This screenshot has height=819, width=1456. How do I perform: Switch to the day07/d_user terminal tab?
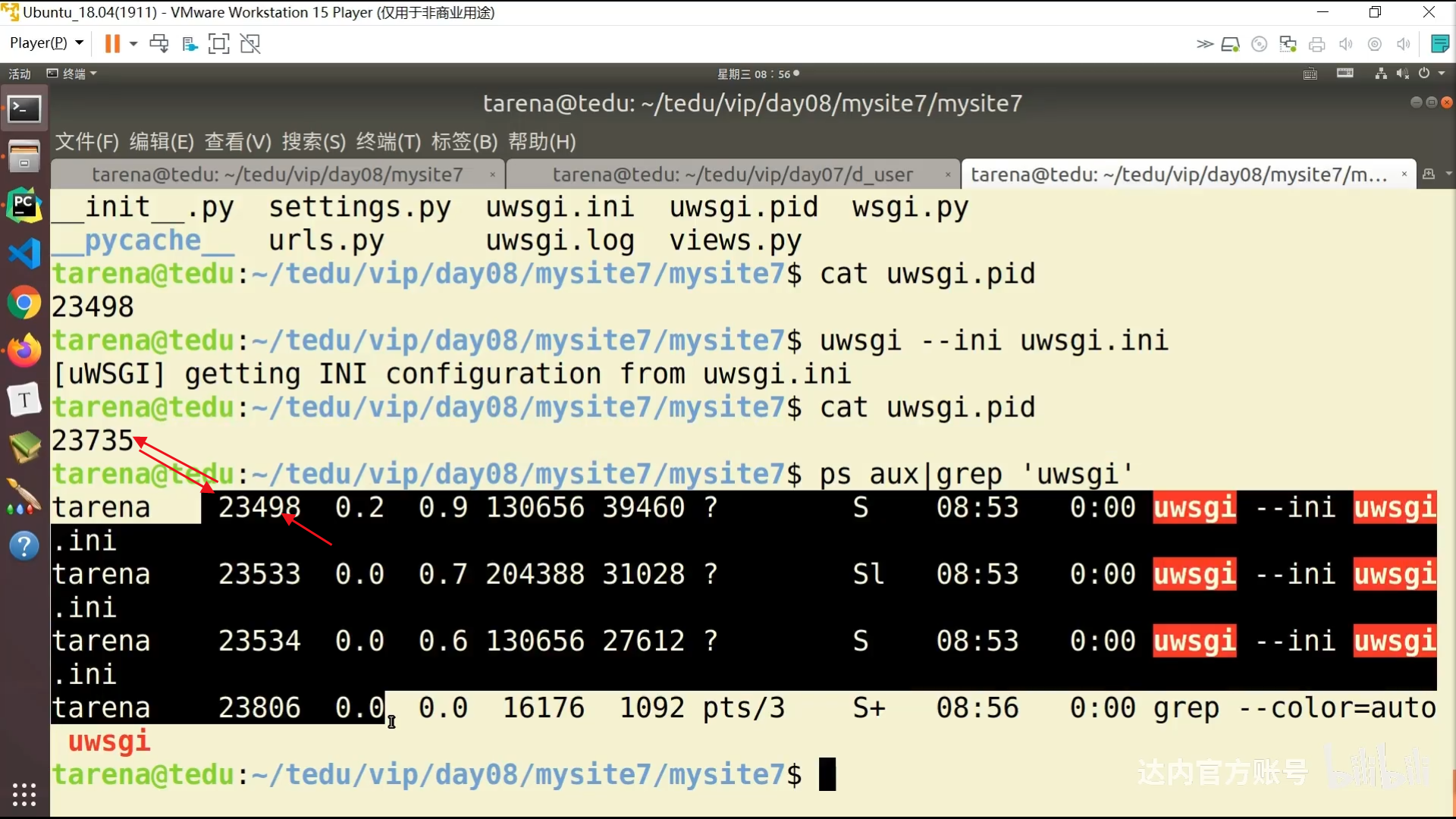732,174
